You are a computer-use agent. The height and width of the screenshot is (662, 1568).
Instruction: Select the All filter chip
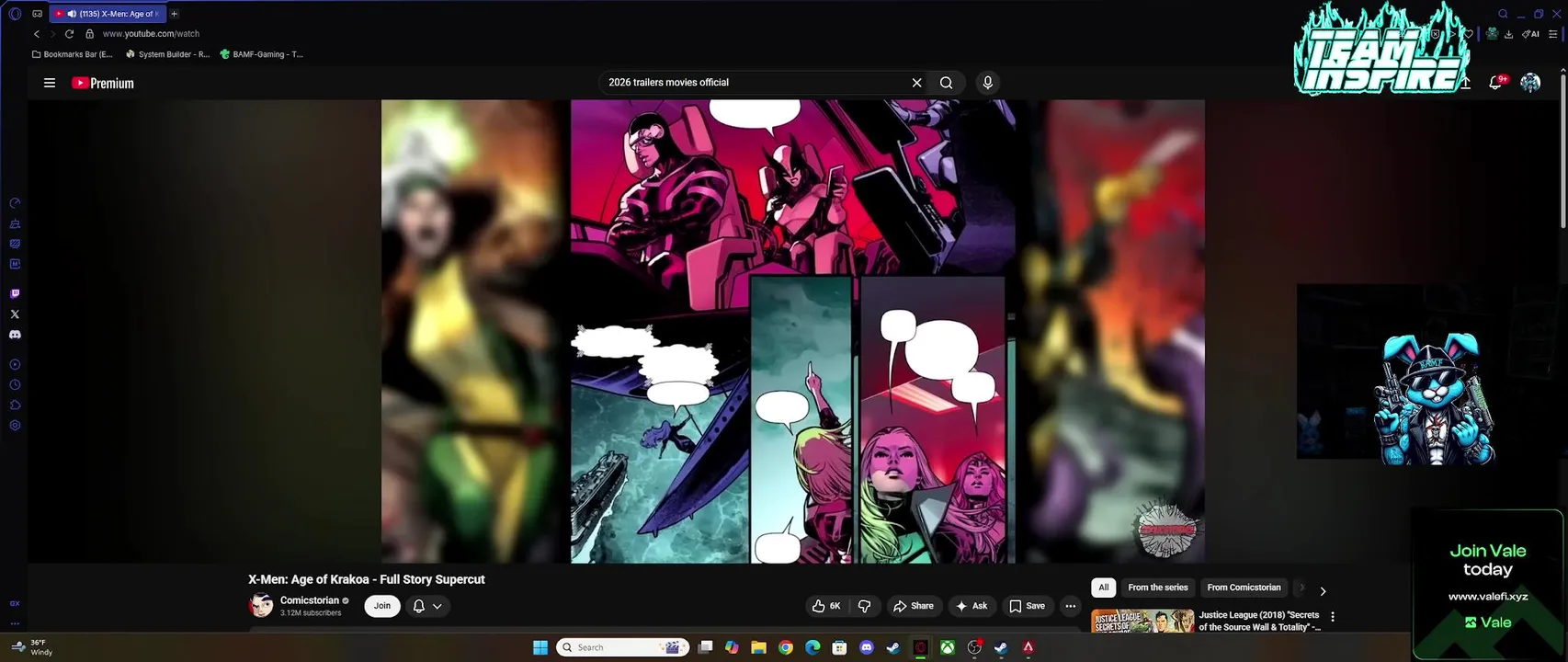pyautogui.click(x=1104, y=588)
